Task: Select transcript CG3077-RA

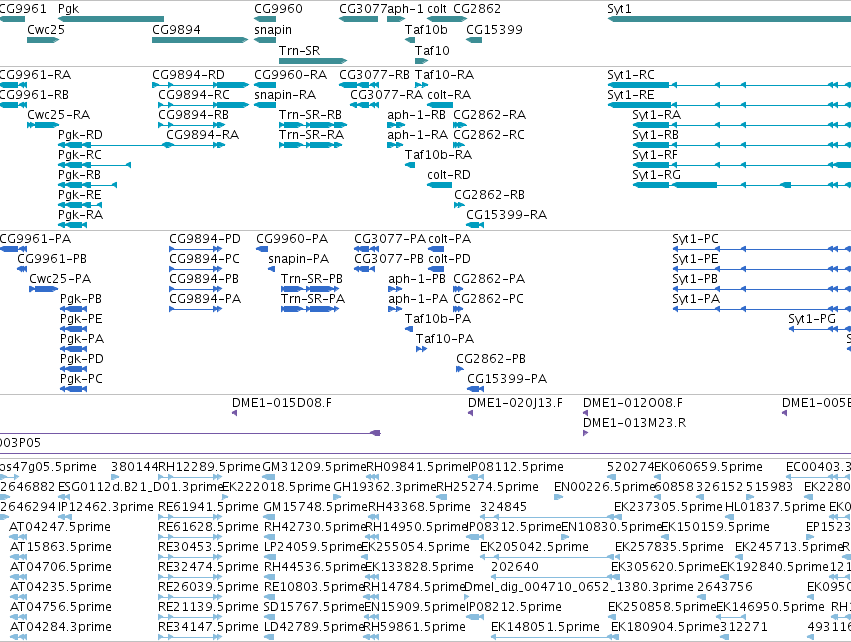Action: pos(364,105)
